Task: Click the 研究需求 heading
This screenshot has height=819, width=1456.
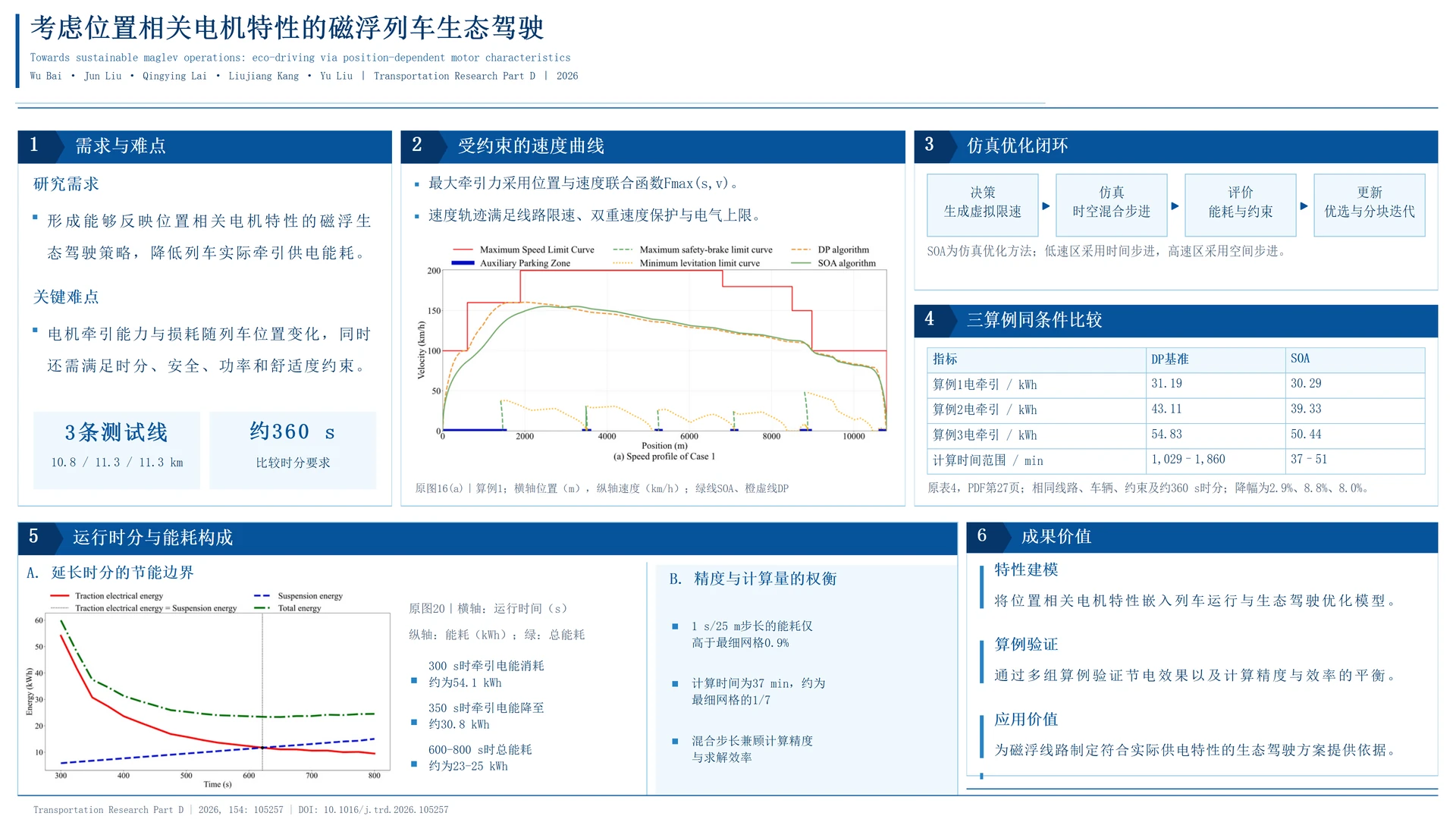Action: coord(66,184)
